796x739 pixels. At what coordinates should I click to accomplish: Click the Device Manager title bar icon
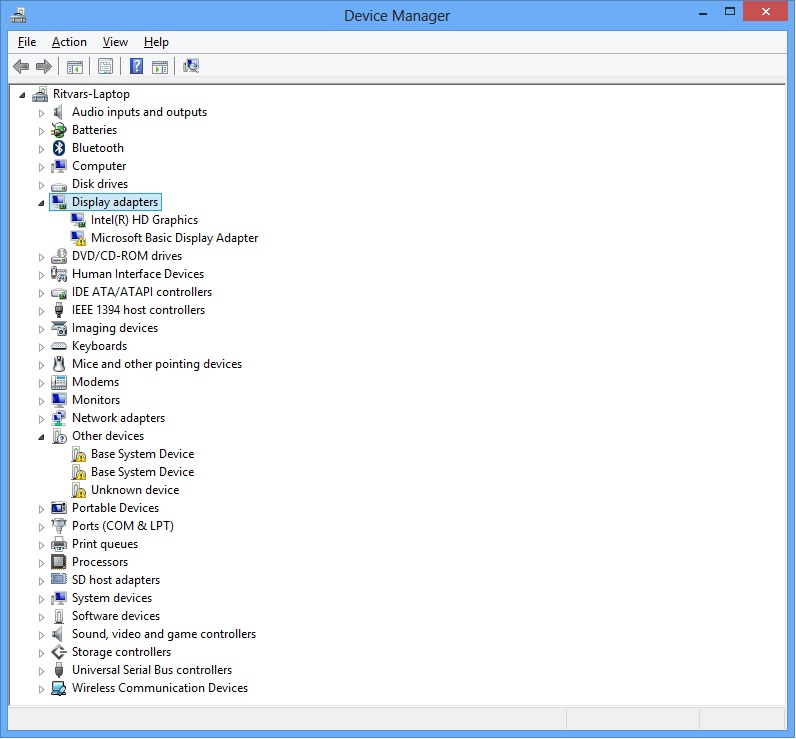click(18, 15)
